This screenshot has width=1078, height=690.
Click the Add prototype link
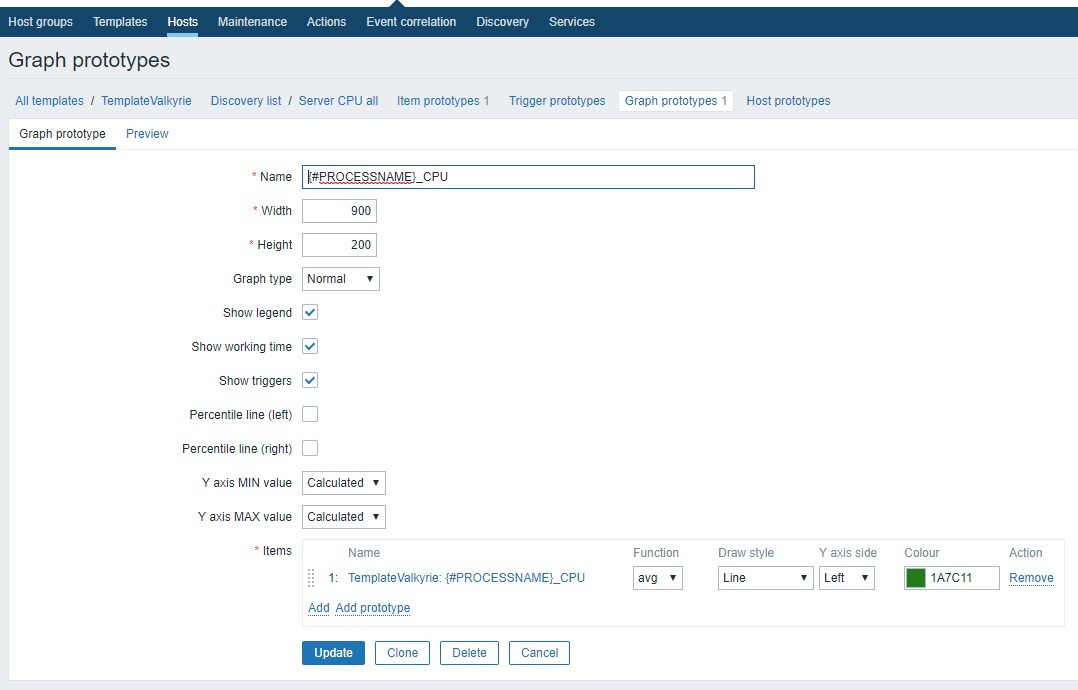click(x=374, y=607)
